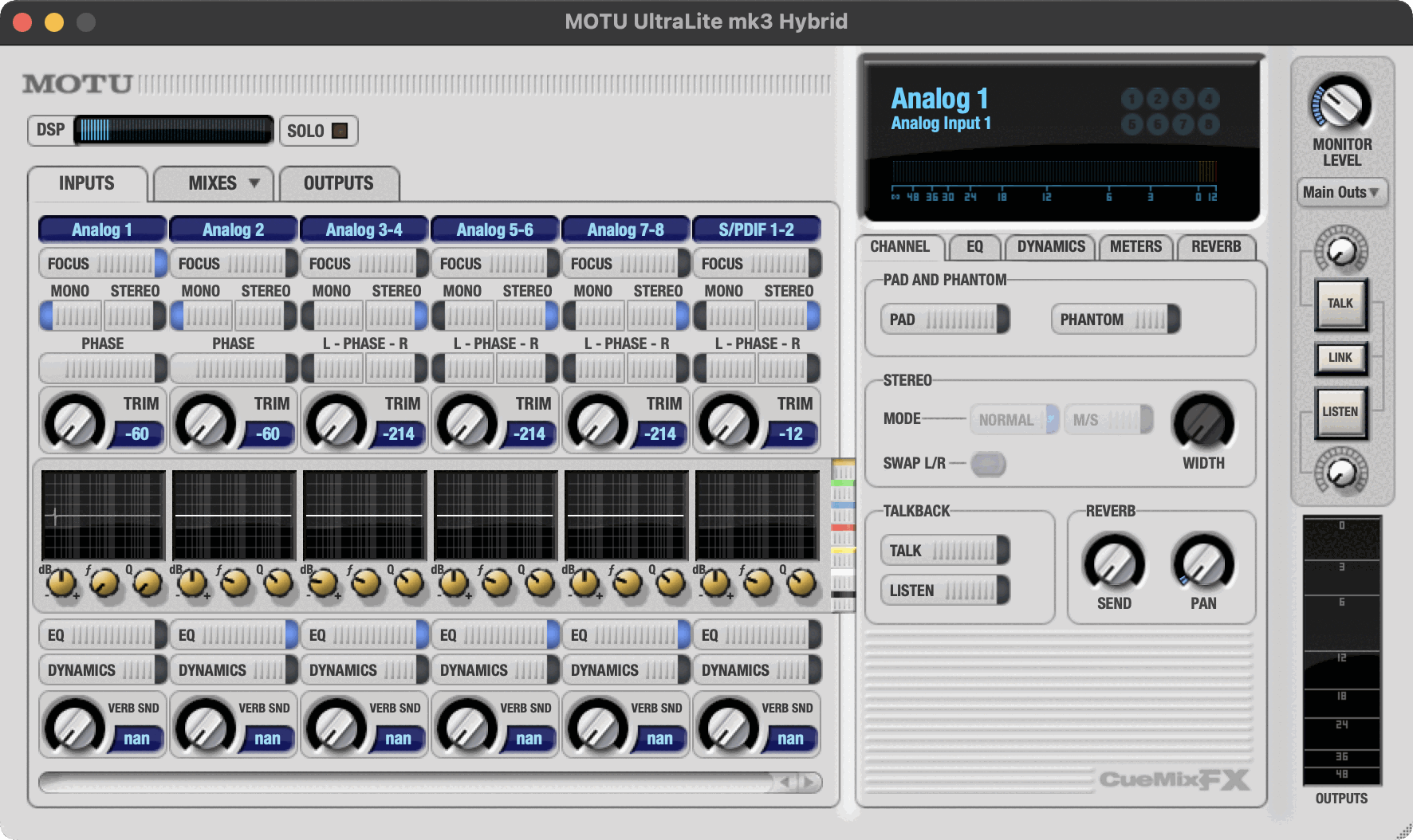Click the Analog 1 EQ Q knob
This screenshot has height=840, width=1413.
(148, 583)
